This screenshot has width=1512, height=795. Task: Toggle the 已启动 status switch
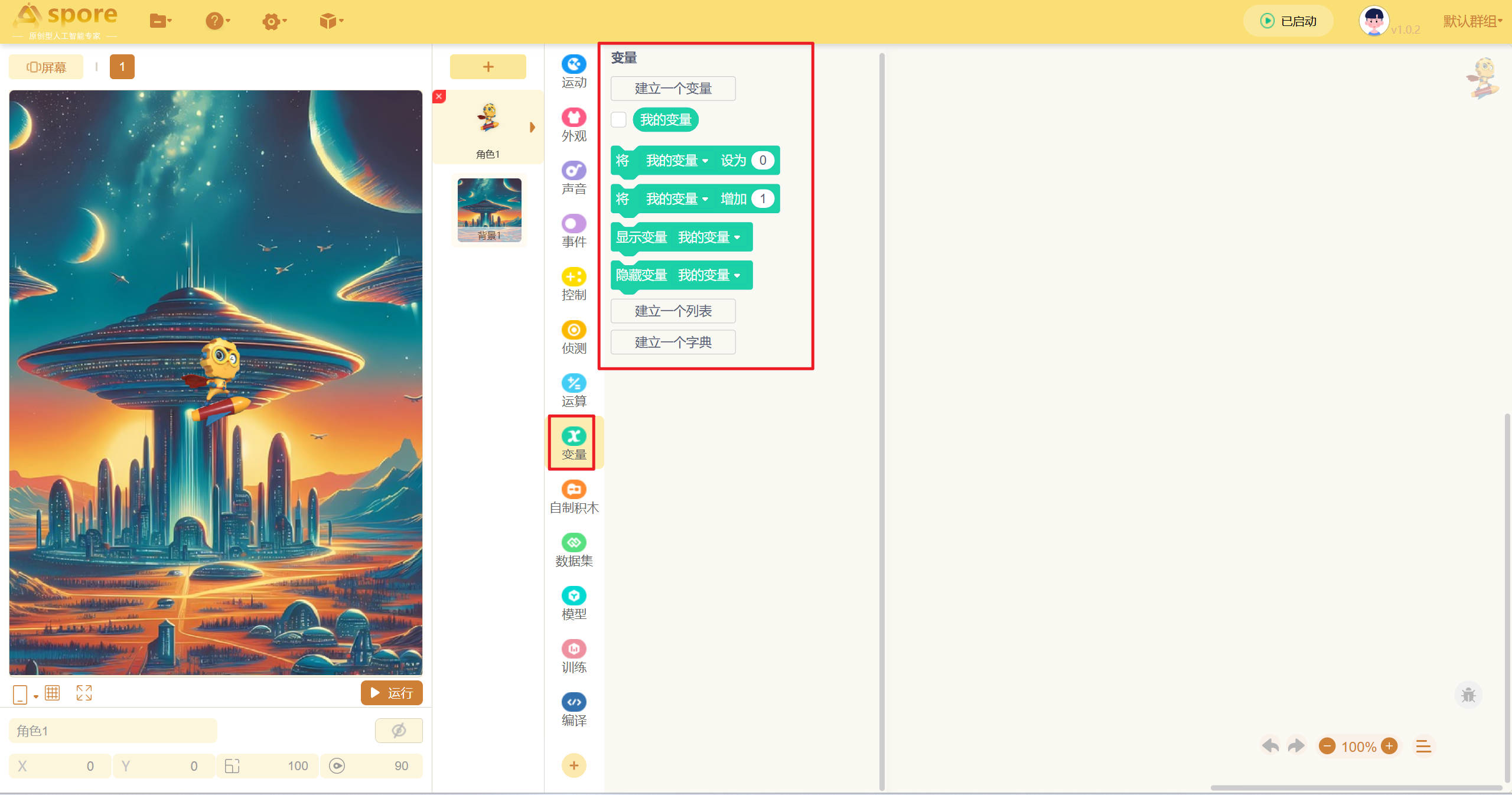click(x=1288, y=21)
